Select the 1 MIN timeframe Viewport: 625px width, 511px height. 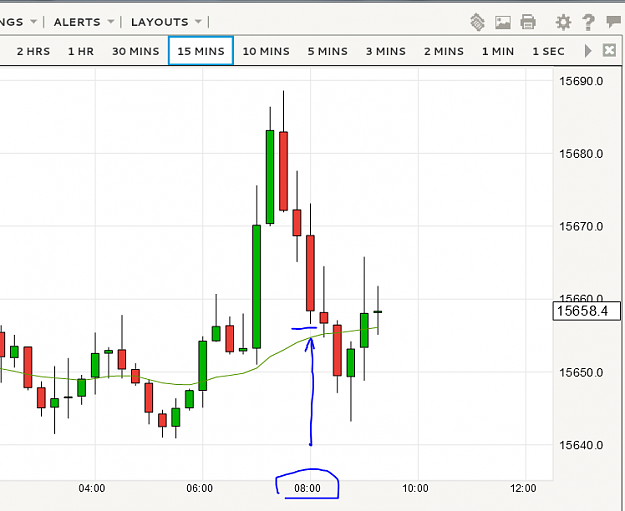[498, 51]
